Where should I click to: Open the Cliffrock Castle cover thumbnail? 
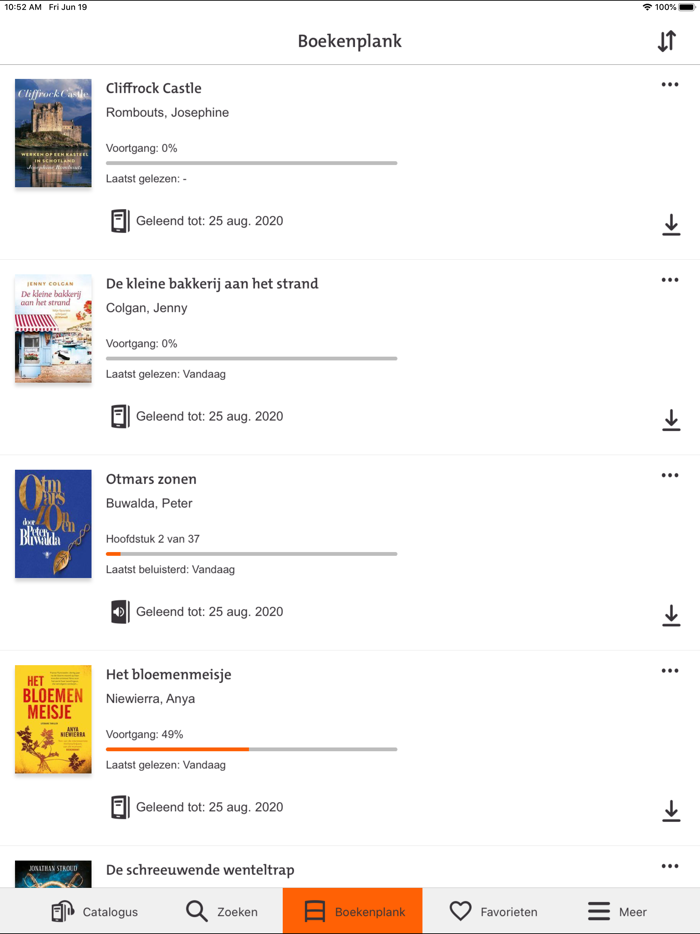[x=53, y=133]
